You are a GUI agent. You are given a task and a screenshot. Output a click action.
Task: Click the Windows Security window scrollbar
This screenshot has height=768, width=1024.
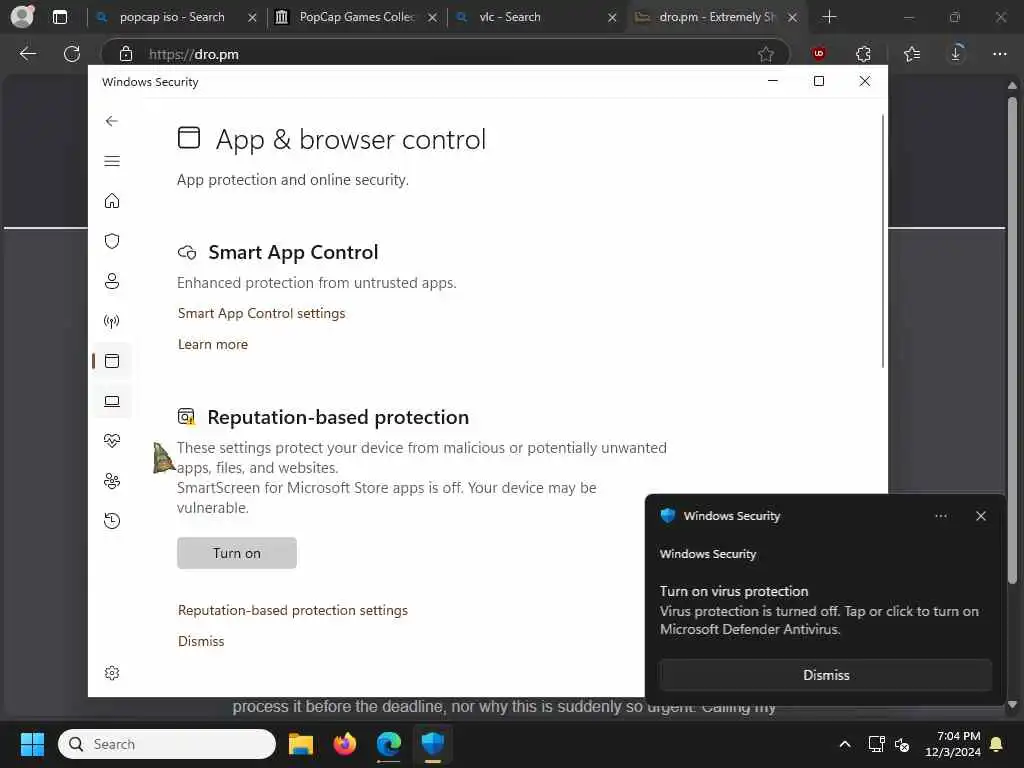point(883,240)
